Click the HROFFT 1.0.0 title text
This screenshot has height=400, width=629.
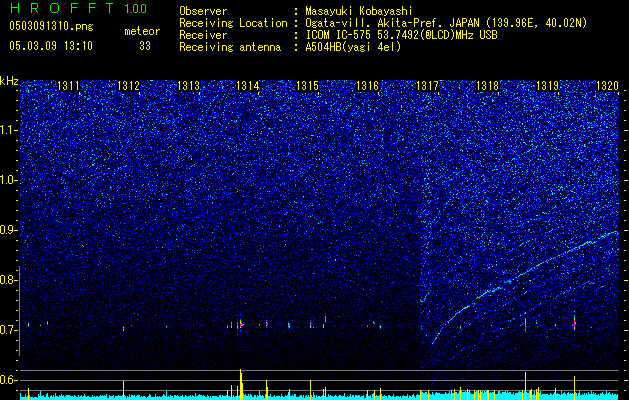click(x=78, y=8)
